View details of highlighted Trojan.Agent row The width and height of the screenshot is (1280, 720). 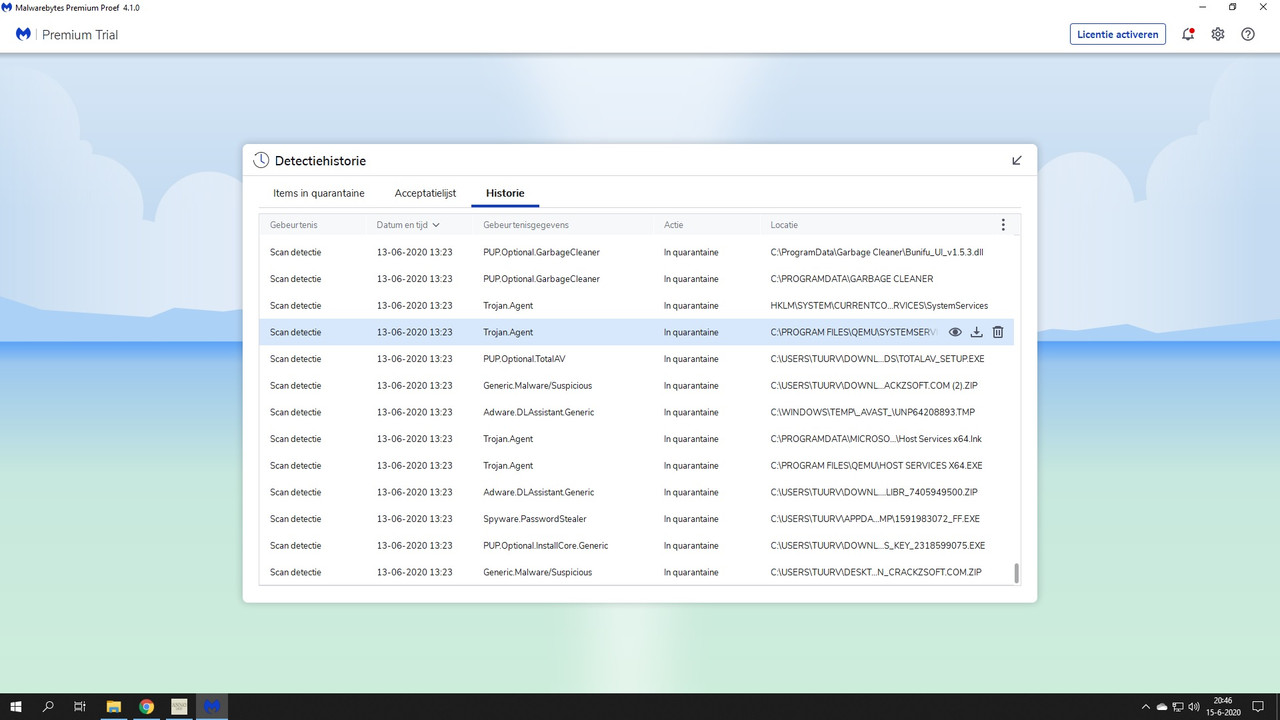point(955,332)
